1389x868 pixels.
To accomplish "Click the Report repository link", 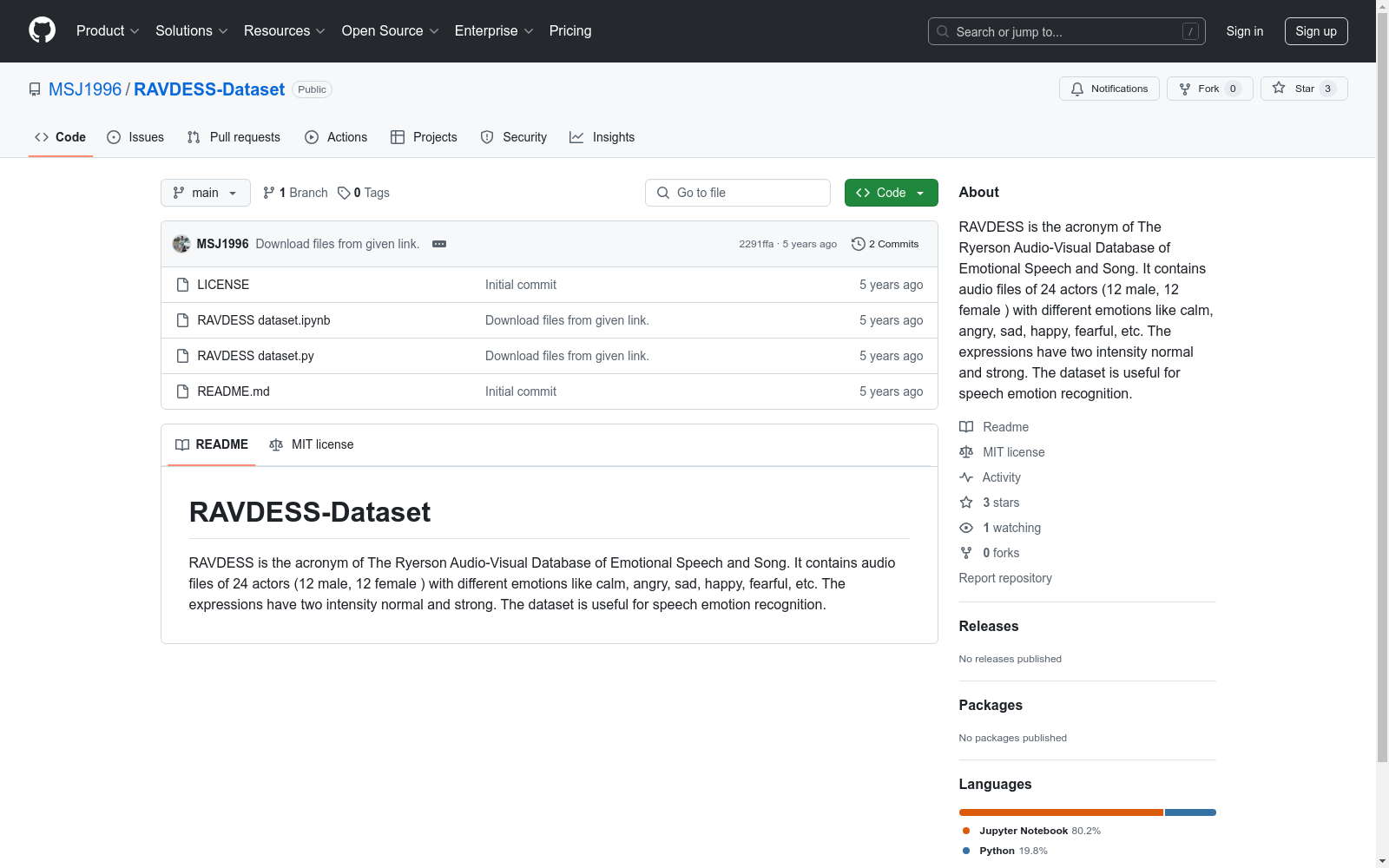I will 1005,578.
